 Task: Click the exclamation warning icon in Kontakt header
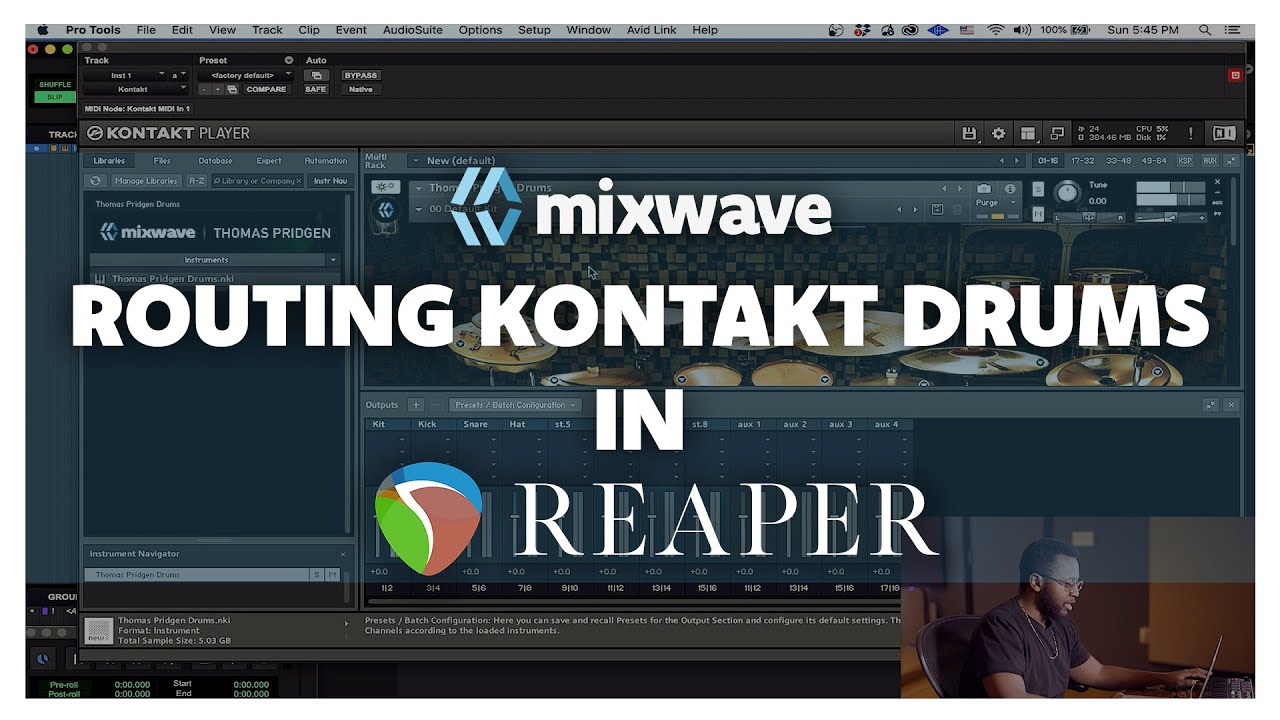1190,133
